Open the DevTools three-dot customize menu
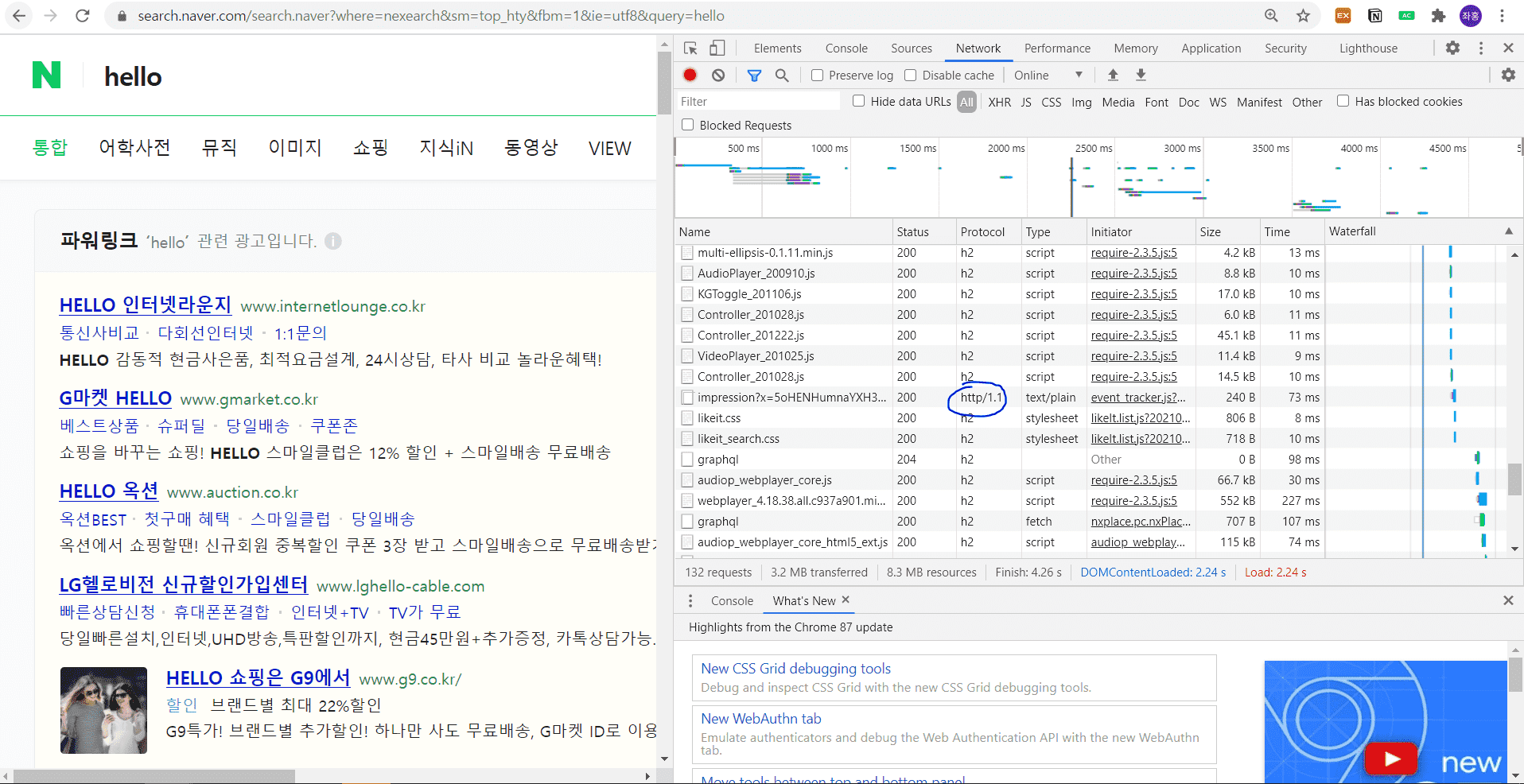Image resolution: width=1524 pixels, height=784 pixels. [1480, 48]
